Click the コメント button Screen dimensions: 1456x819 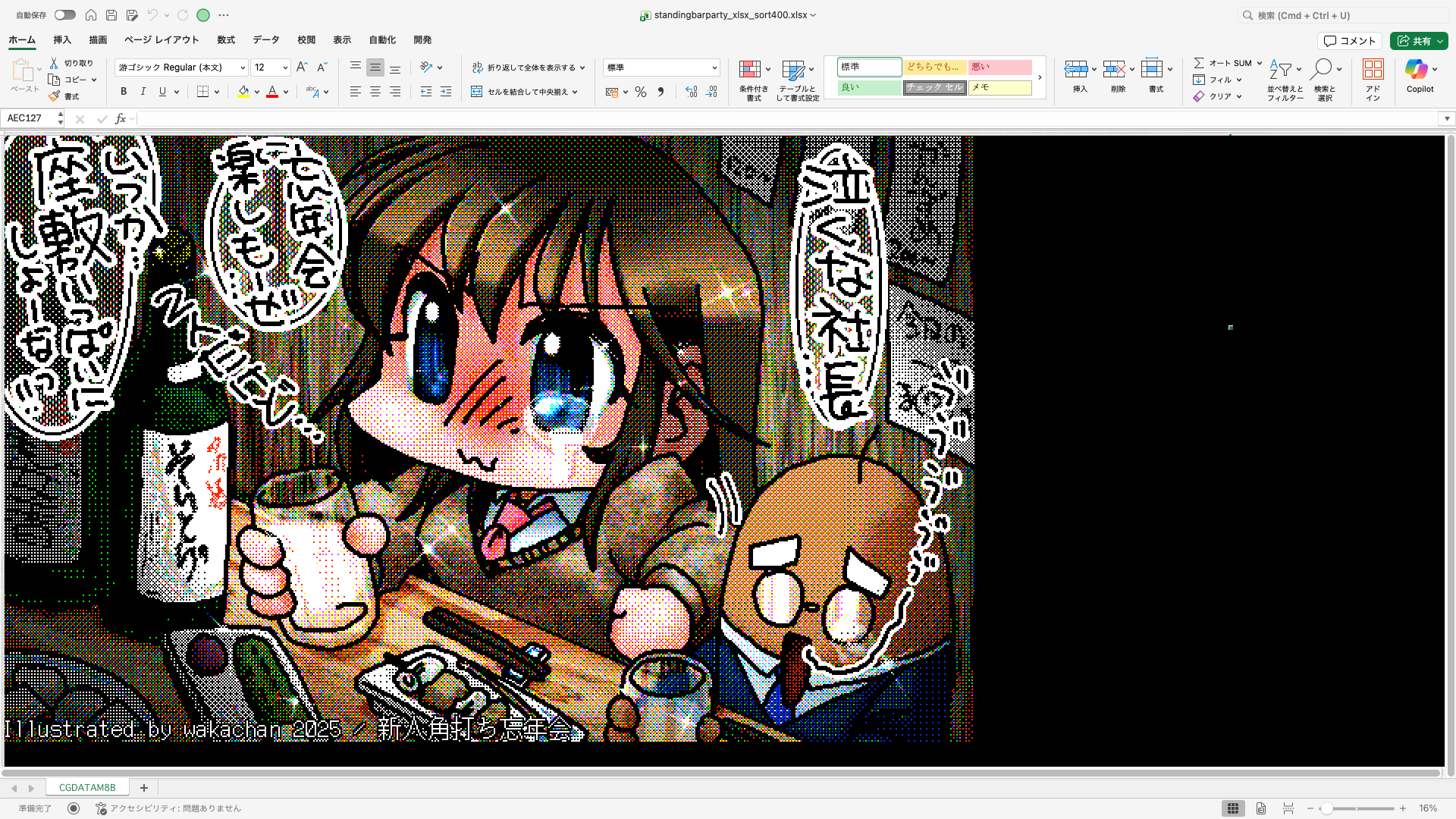1350,41
